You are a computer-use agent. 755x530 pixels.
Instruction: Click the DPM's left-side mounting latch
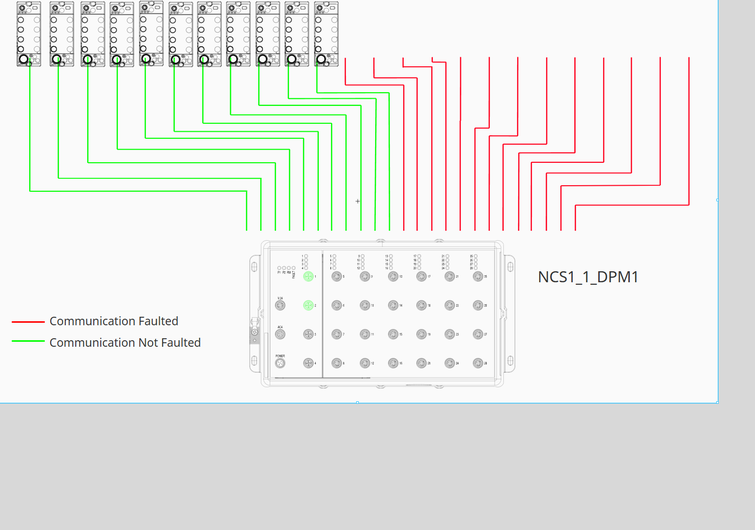point(253,332)
